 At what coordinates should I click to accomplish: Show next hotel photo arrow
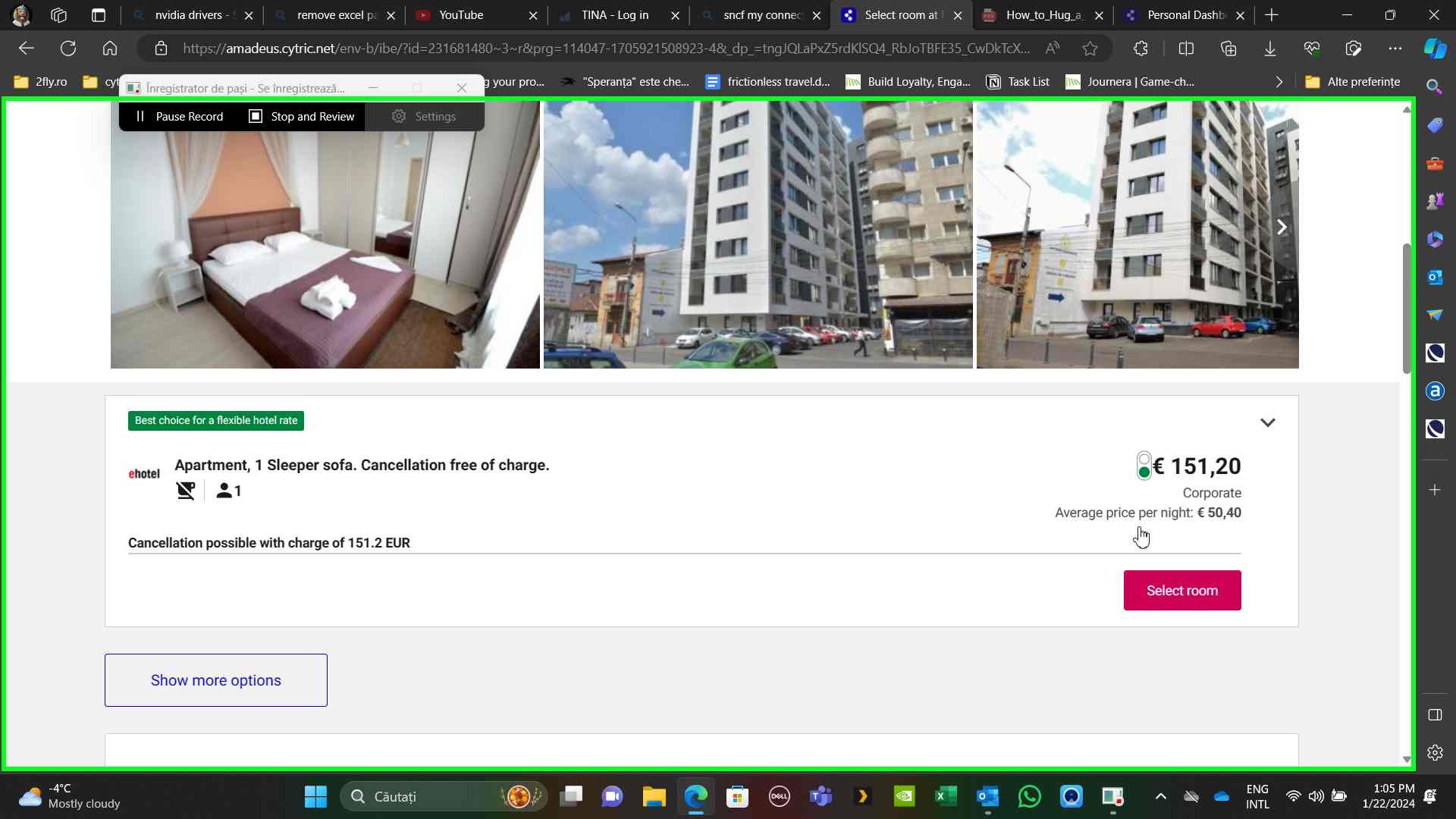1282,227
